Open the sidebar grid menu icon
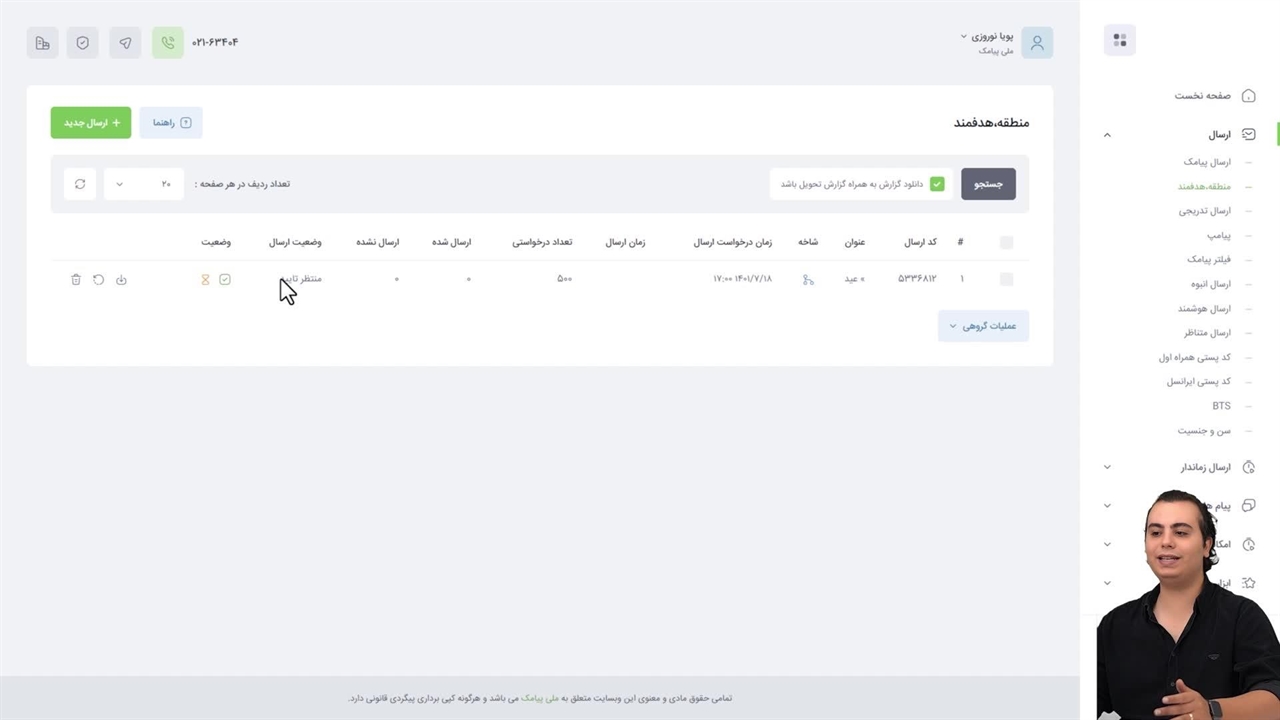 tap(1119, 40)
